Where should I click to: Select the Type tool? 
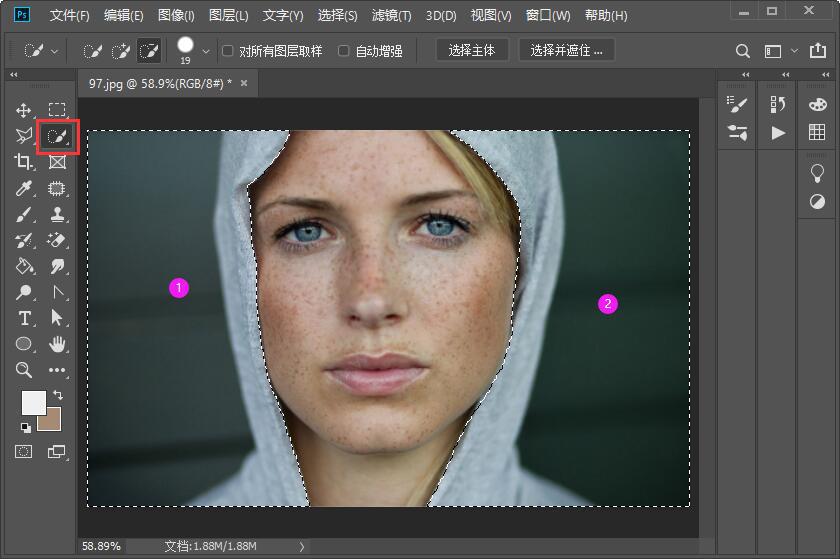point(24,318)
